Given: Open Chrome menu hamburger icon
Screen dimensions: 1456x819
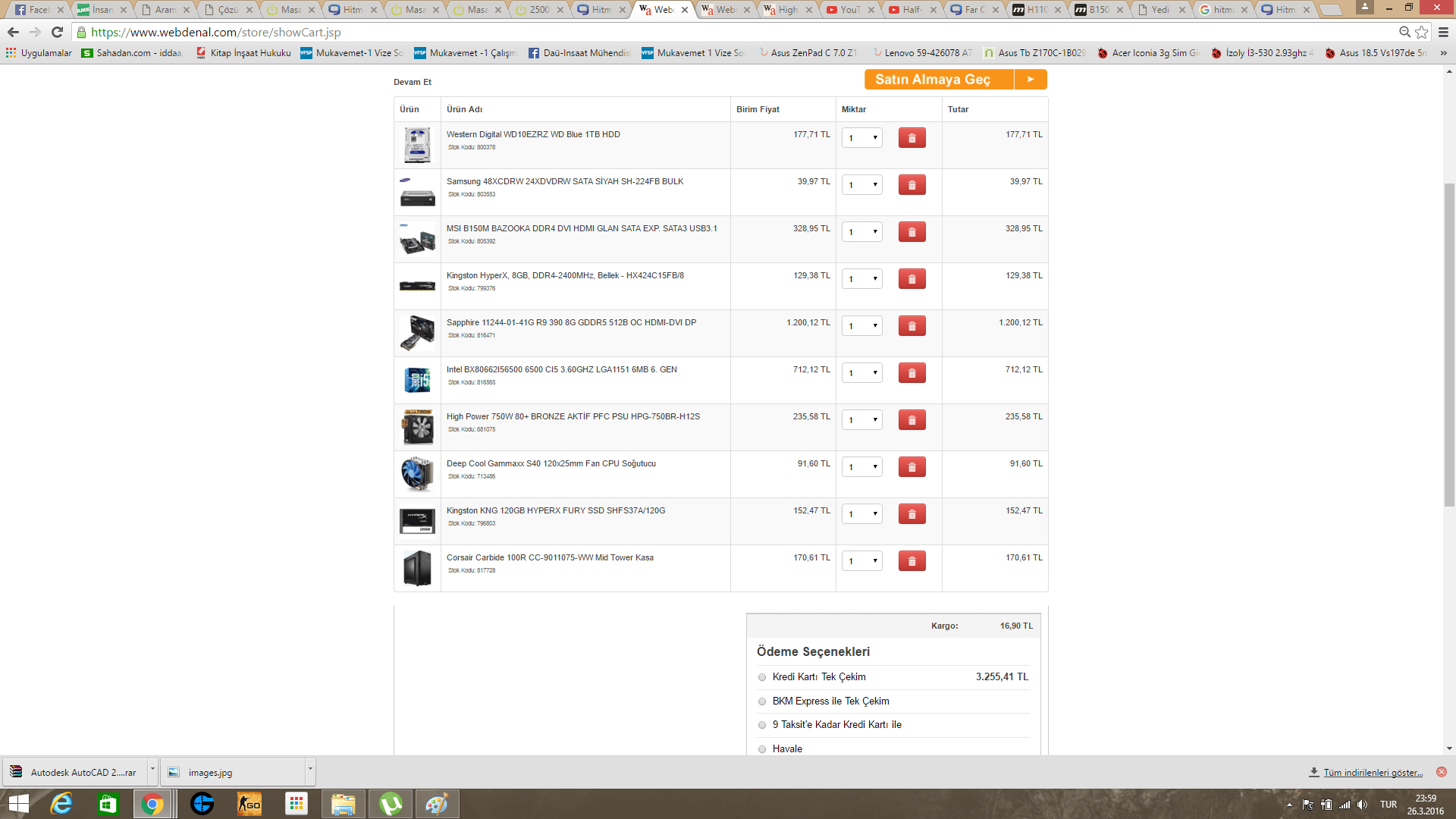Looking at the screenshot, I should [1443, 32].
